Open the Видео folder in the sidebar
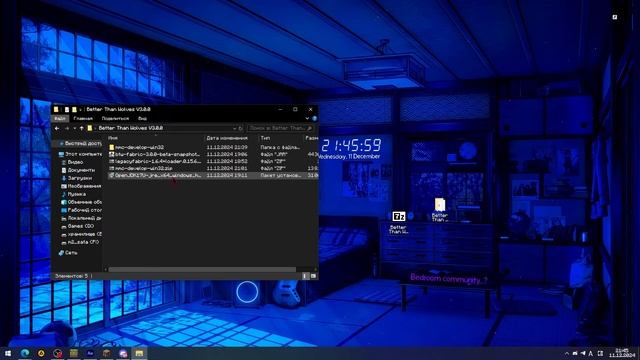This screenshot has height=360, width=640. tap(72, 162)
